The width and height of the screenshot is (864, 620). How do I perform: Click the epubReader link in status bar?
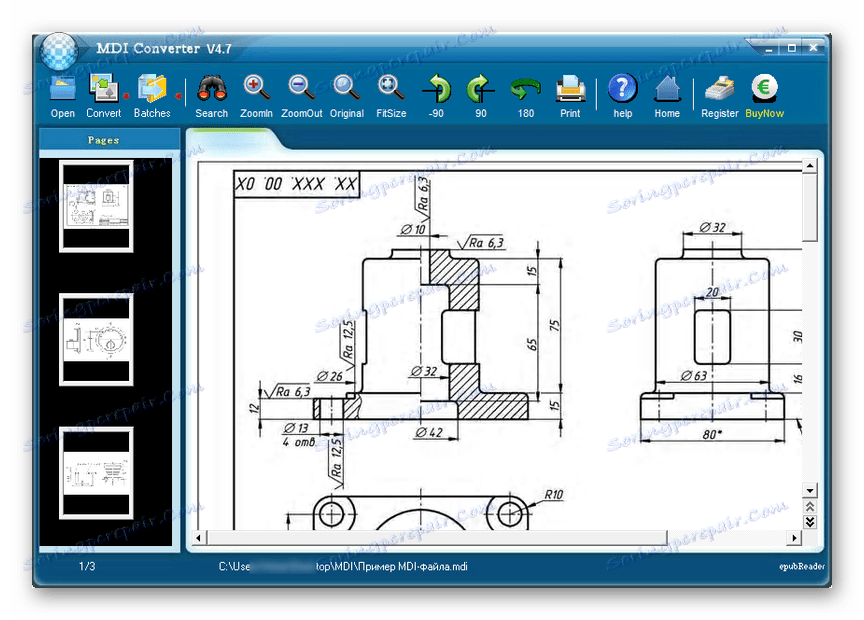tap(802, 567)
